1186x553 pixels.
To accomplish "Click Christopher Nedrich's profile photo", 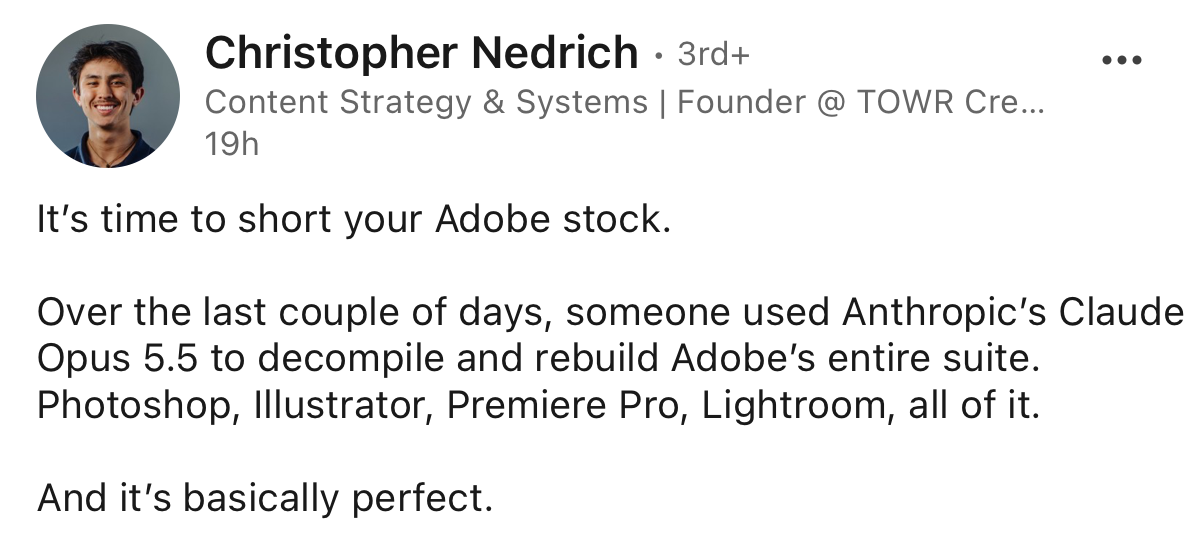I will pyautogui.click(x=108, y=95).
